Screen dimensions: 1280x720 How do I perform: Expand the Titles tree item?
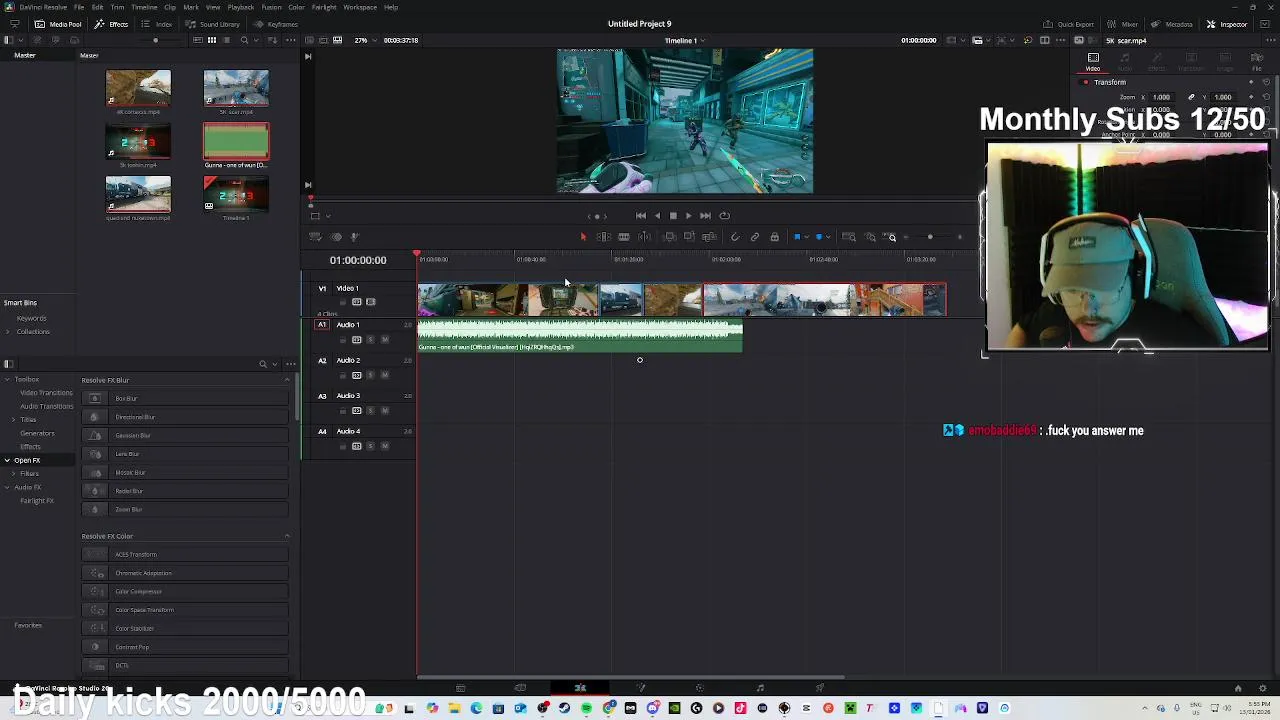click(14, 420)
